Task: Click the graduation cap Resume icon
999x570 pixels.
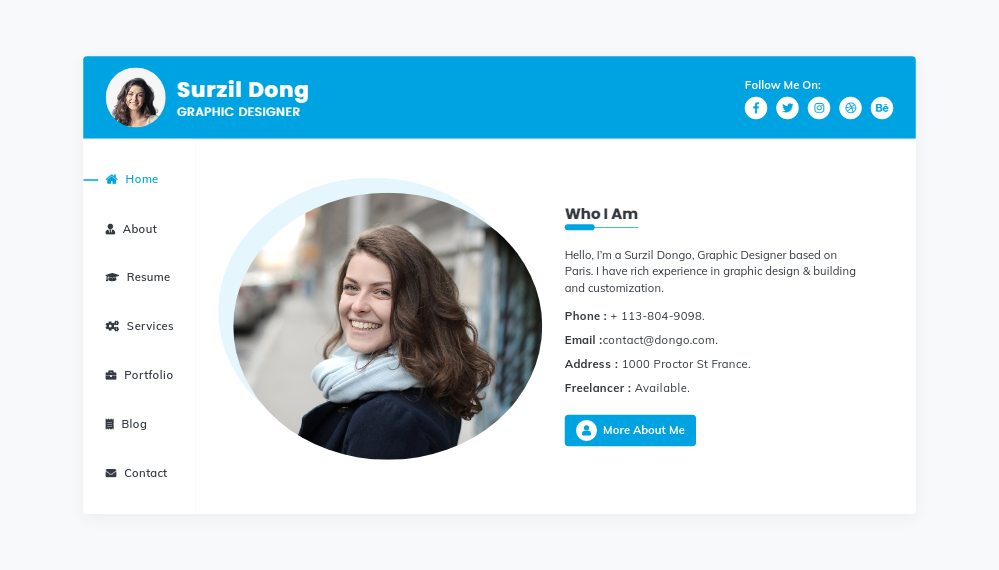Action: [x=111, y=277]
